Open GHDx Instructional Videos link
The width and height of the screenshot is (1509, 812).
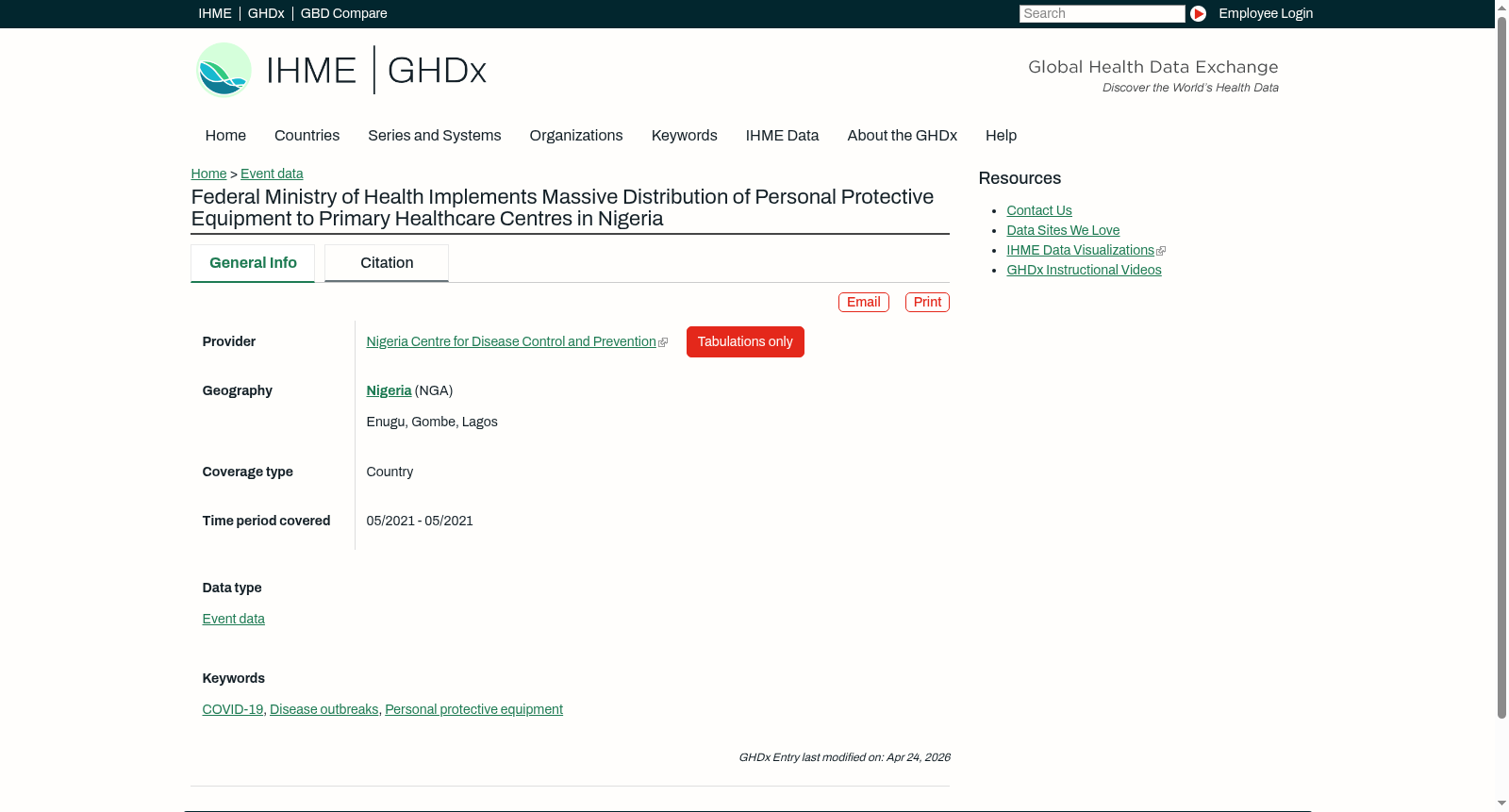(x=1084, y=270)
